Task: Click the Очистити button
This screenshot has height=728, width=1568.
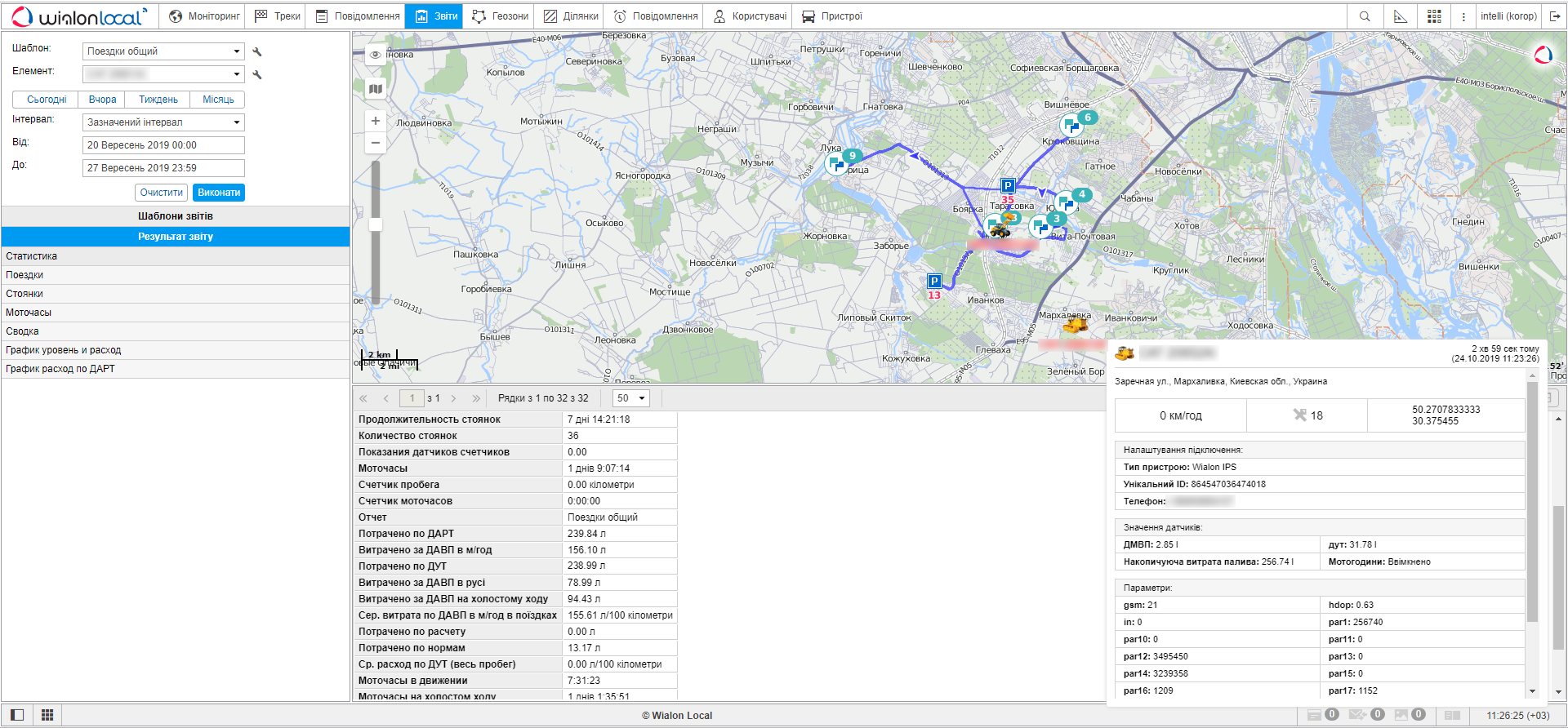Action: tap(161, 193)
